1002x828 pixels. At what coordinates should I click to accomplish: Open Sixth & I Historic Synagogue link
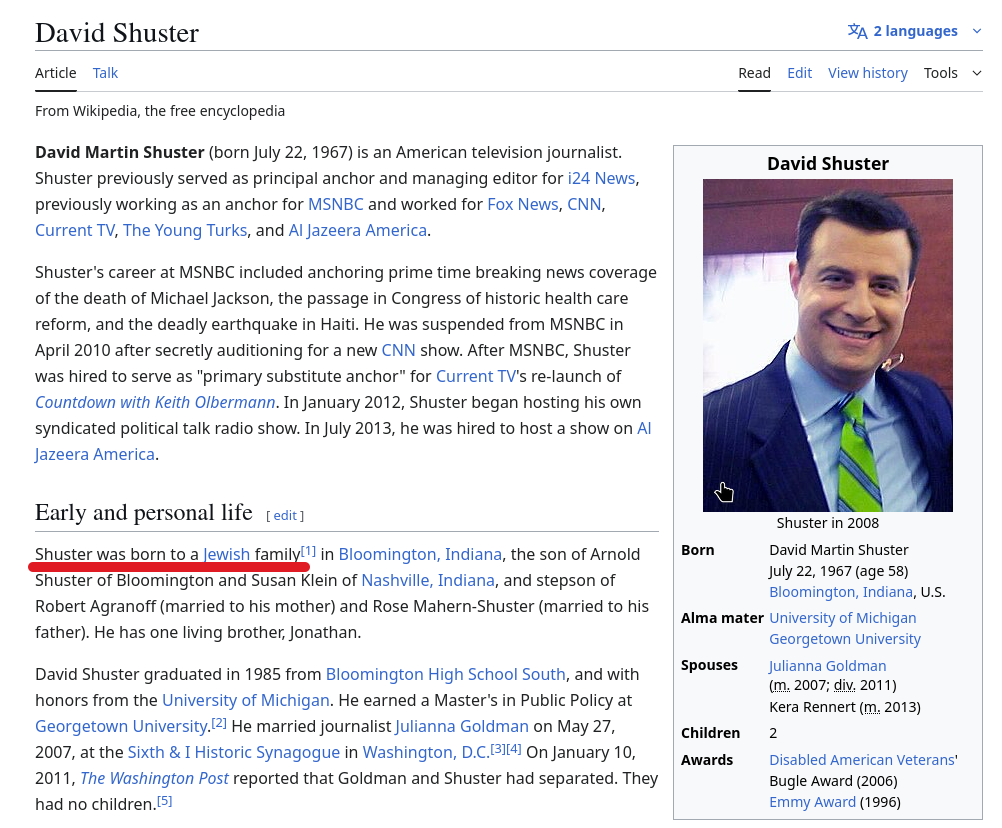click(233, 753)
